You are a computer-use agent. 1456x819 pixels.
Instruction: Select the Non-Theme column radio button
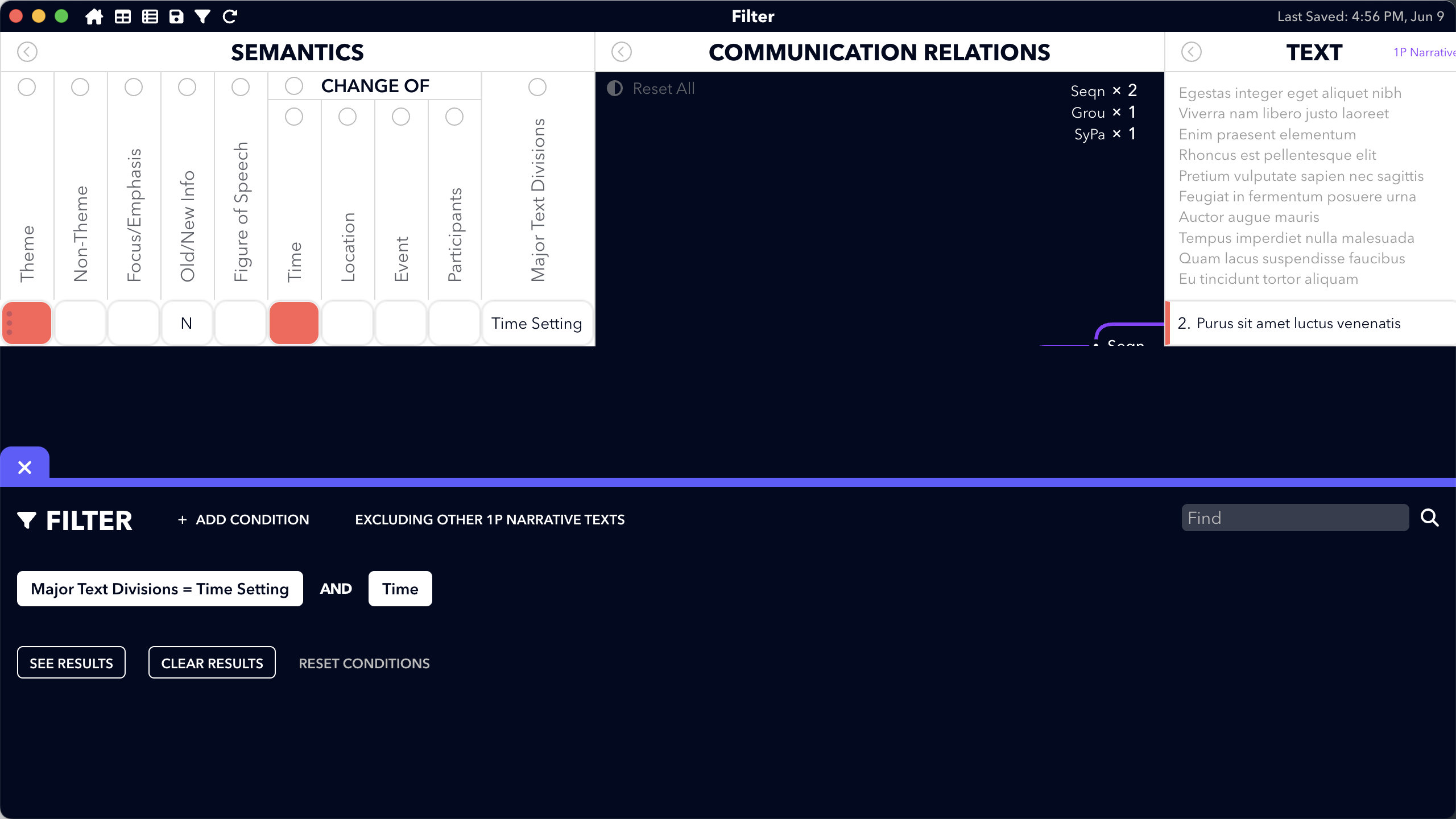click(80, 87)
